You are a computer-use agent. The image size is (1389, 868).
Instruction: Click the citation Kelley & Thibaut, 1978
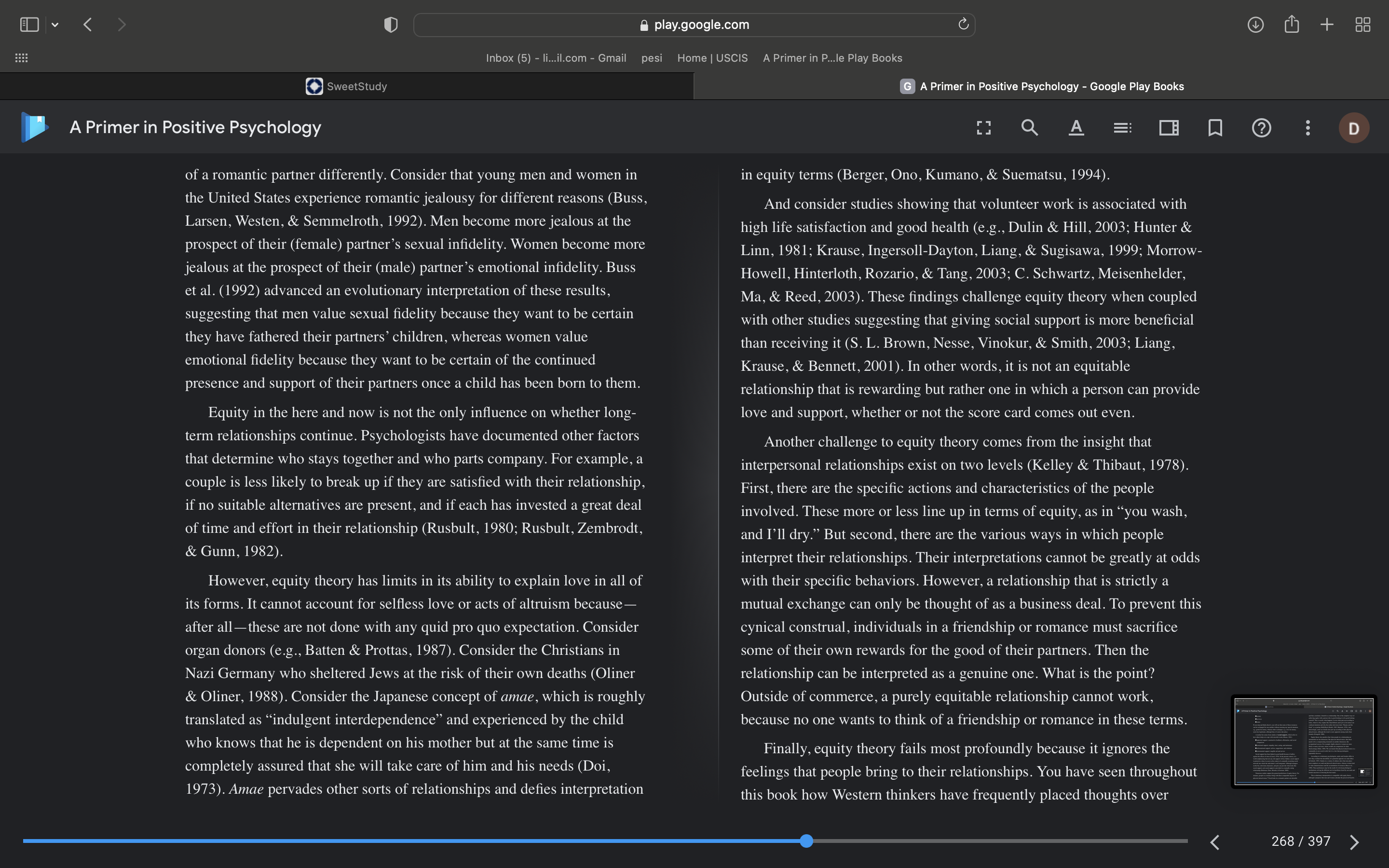tap(1105, 465)
